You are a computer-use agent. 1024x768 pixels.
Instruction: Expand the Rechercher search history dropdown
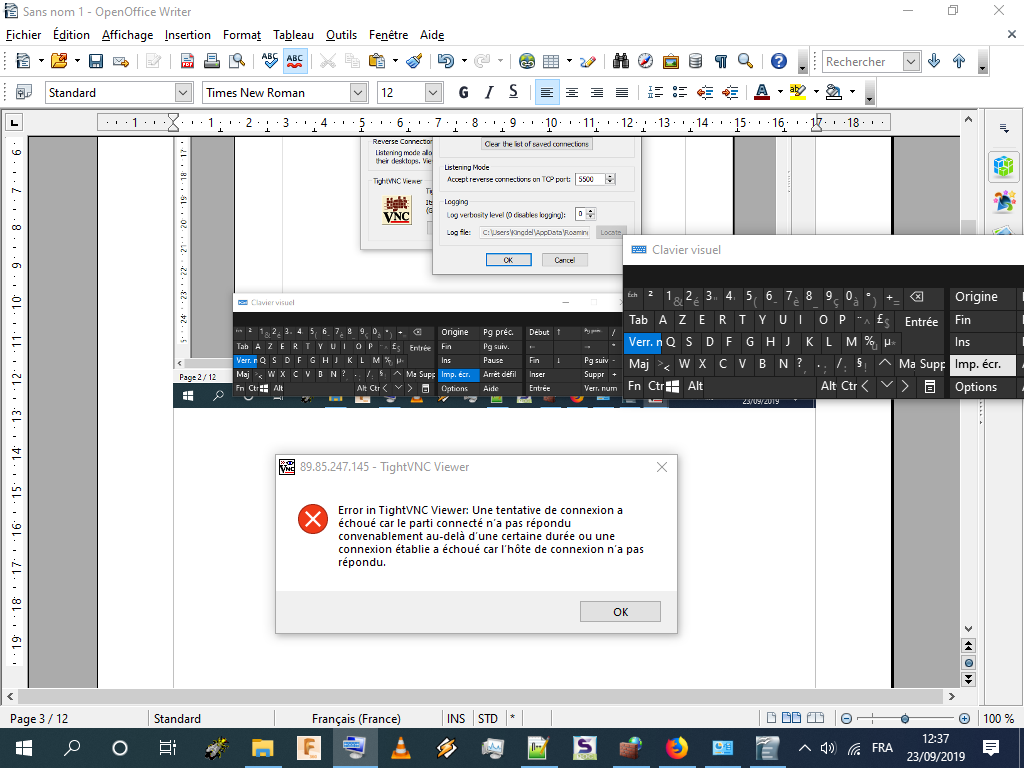[911, 61]
